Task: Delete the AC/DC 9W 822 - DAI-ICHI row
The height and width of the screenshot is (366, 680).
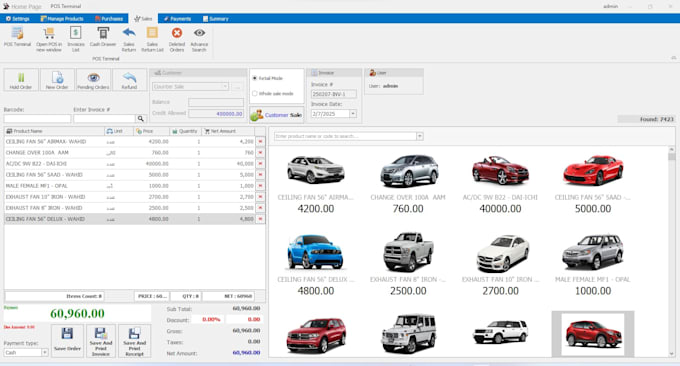Action: 260,163
